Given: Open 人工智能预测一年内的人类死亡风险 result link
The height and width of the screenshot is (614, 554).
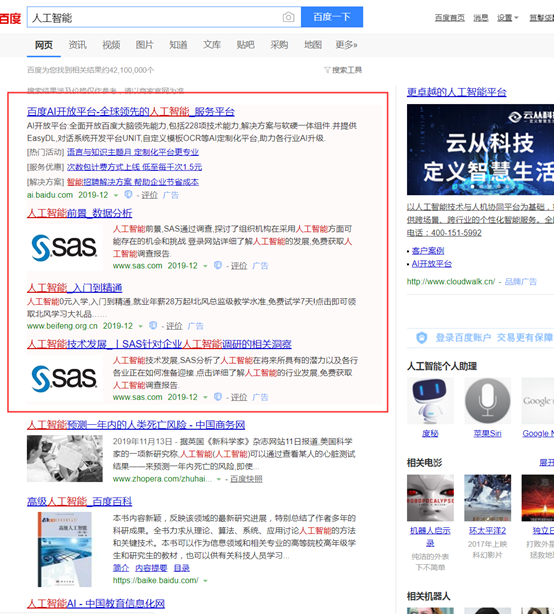Looking at the screenshot, I should (136, 425).
